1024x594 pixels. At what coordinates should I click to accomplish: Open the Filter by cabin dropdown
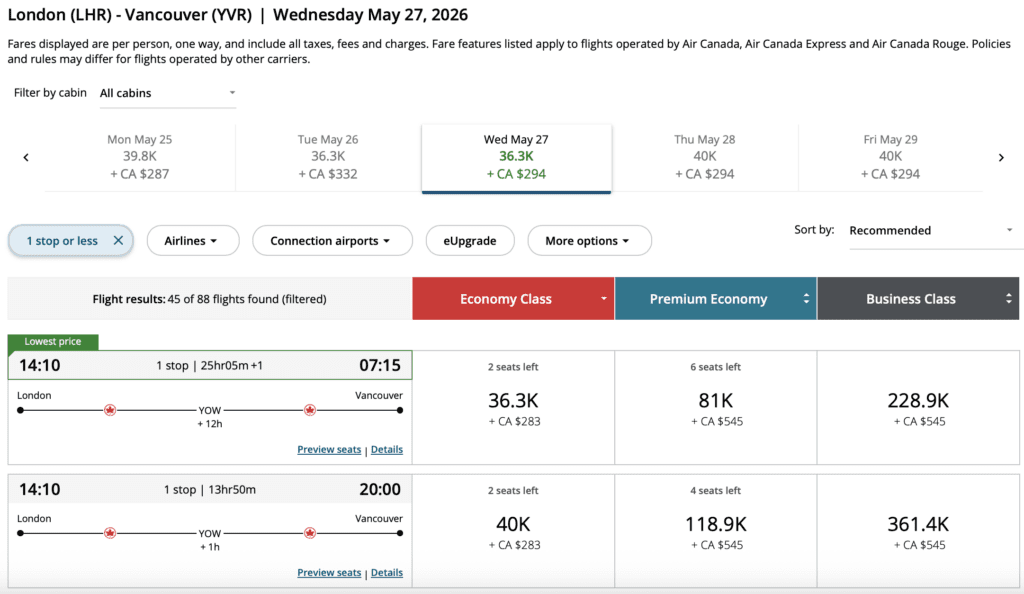point(168,93)
